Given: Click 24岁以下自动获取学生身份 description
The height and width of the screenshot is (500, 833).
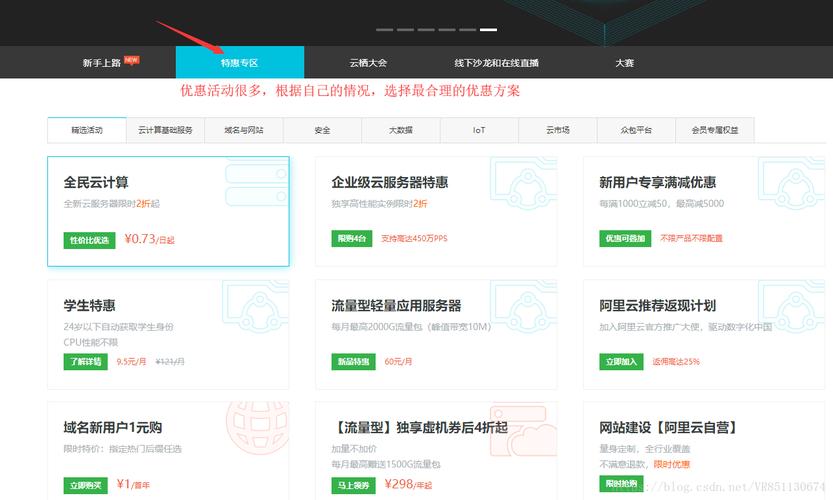Looking at the screenshot, I should [x=118, y=327].
